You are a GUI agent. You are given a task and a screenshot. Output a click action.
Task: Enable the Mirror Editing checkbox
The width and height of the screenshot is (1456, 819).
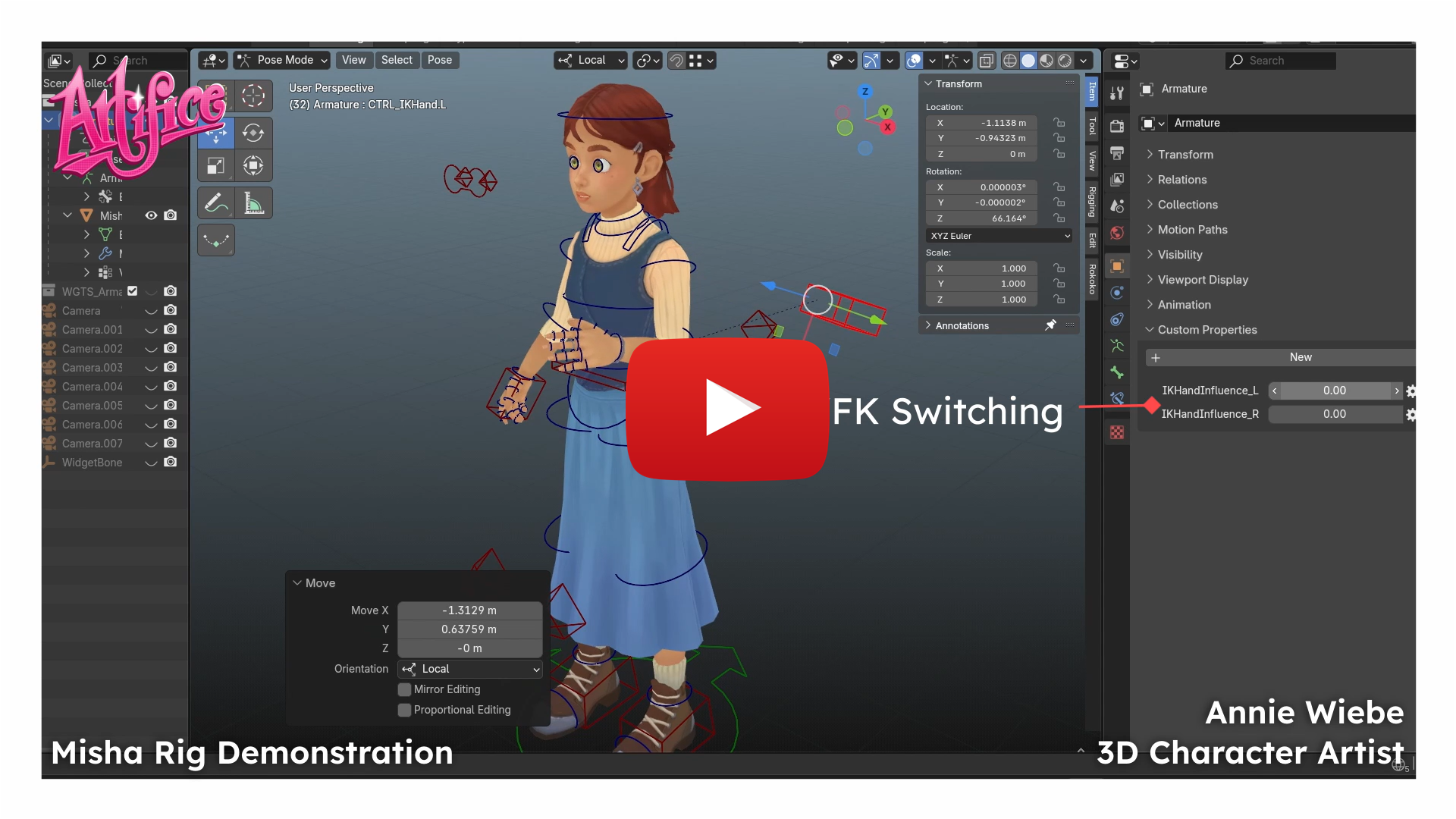tap(405, 689)
